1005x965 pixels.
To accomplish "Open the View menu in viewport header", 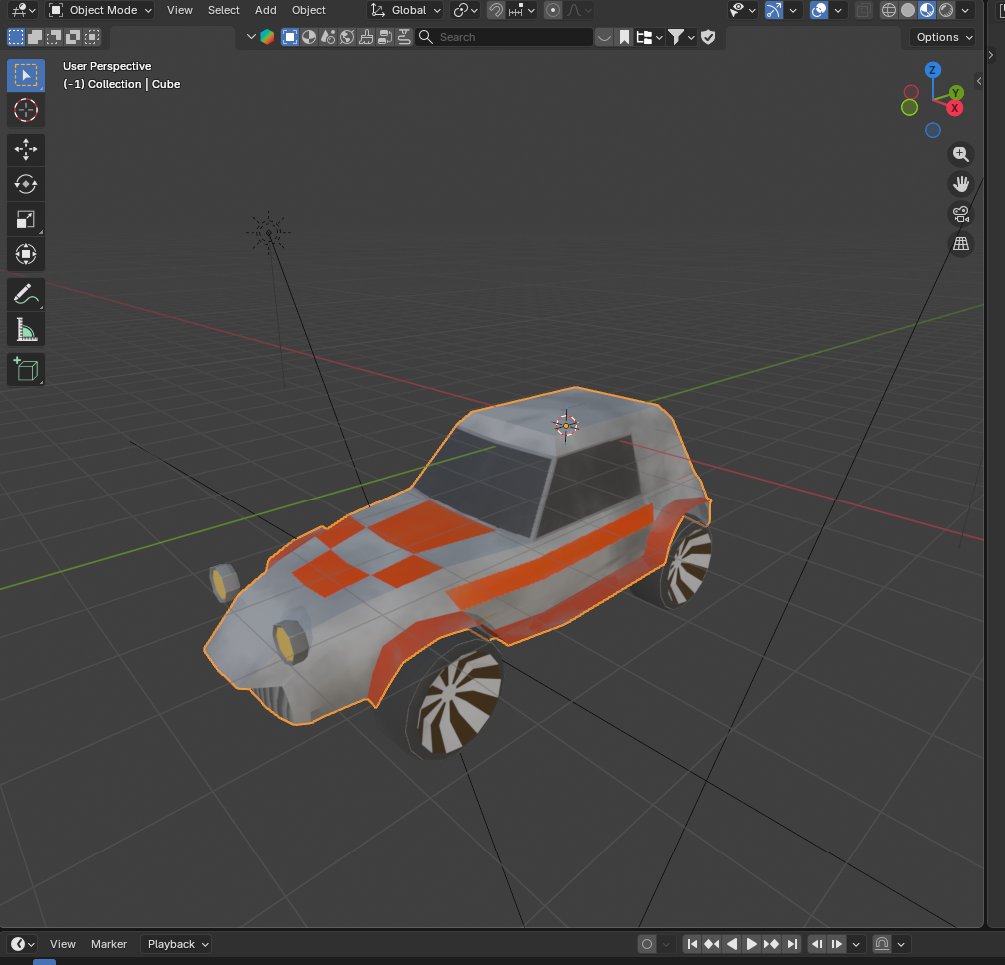I will point(179,10).
